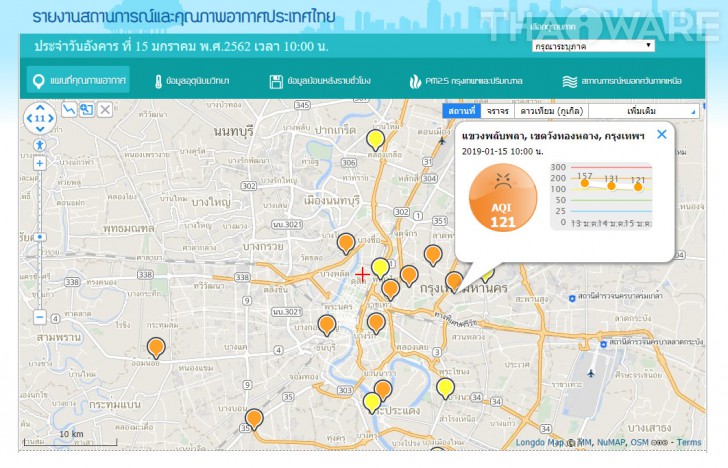Click the orange marker above พระประแดง

383,389
